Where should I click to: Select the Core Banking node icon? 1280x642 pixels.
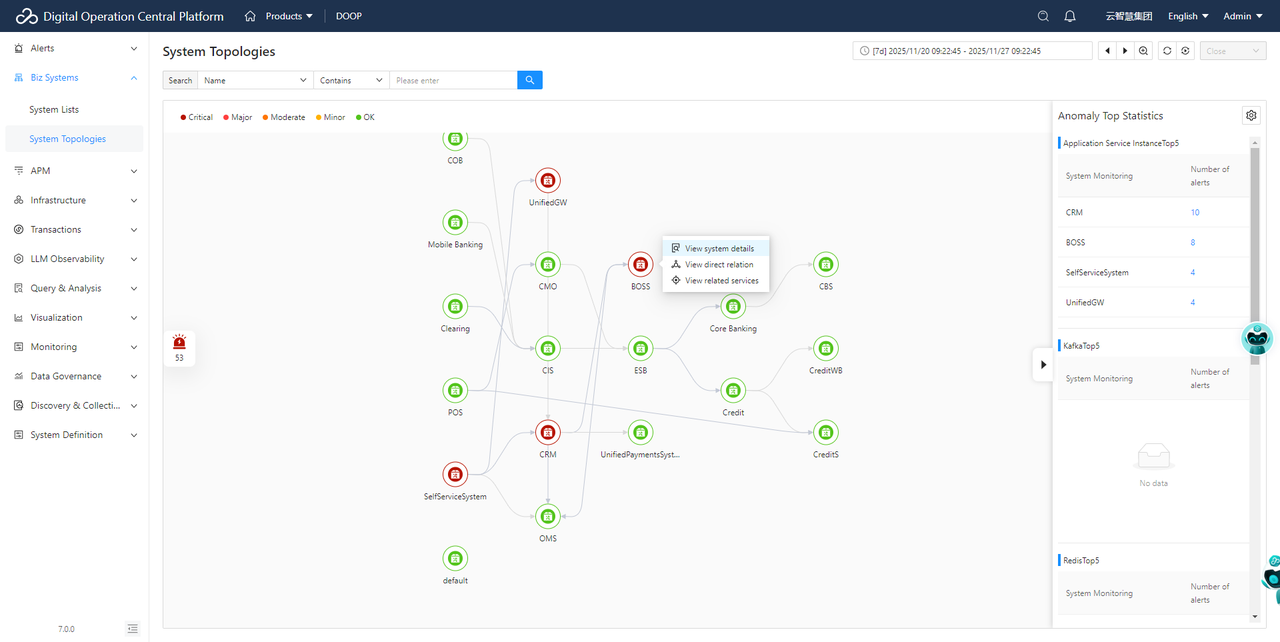[733, 307]
